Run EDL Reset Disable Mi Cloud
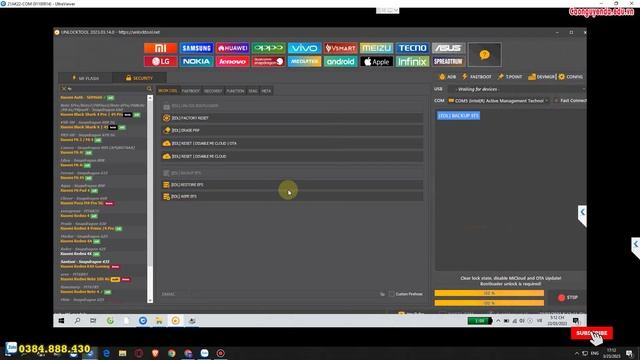The image size is (640, 360). pyautogui.click(x=292, y=156)
